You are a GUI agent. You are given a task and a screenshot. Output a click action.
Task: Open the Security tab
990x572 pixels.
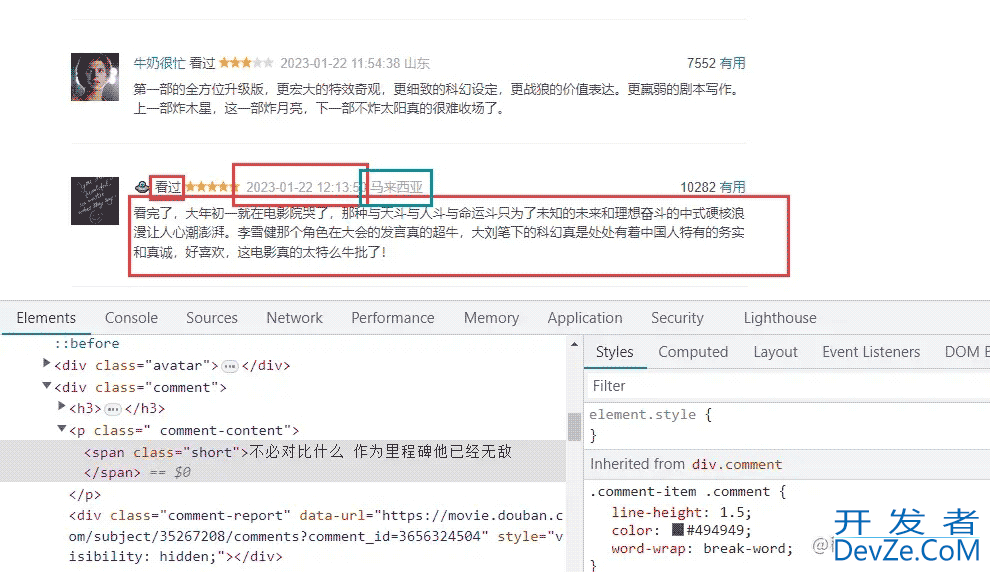tap(677, 318)
